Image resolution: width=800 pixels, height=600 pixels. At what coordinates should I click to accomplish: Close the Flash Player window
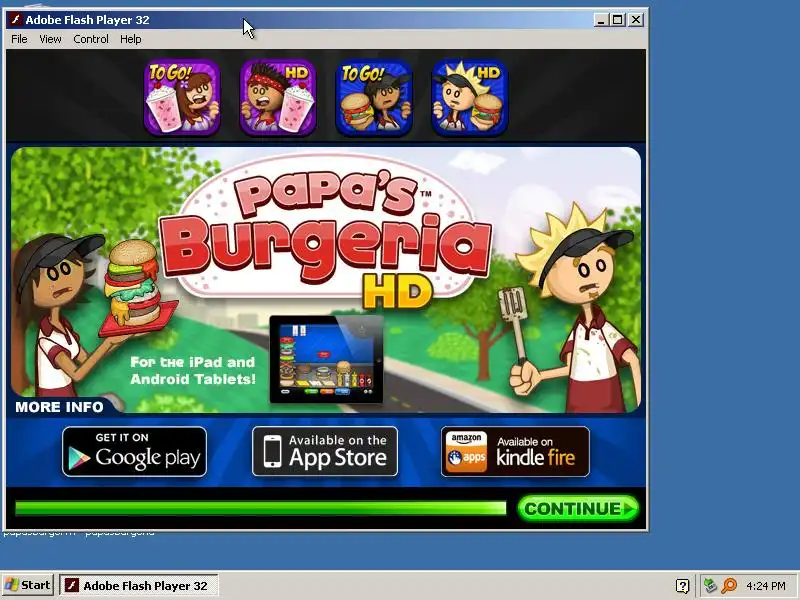(x=636, y=20)
